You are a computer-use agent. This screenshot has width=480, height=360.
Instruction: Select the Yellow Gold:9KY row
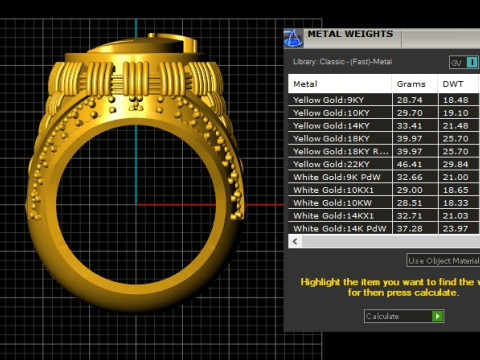384,100
